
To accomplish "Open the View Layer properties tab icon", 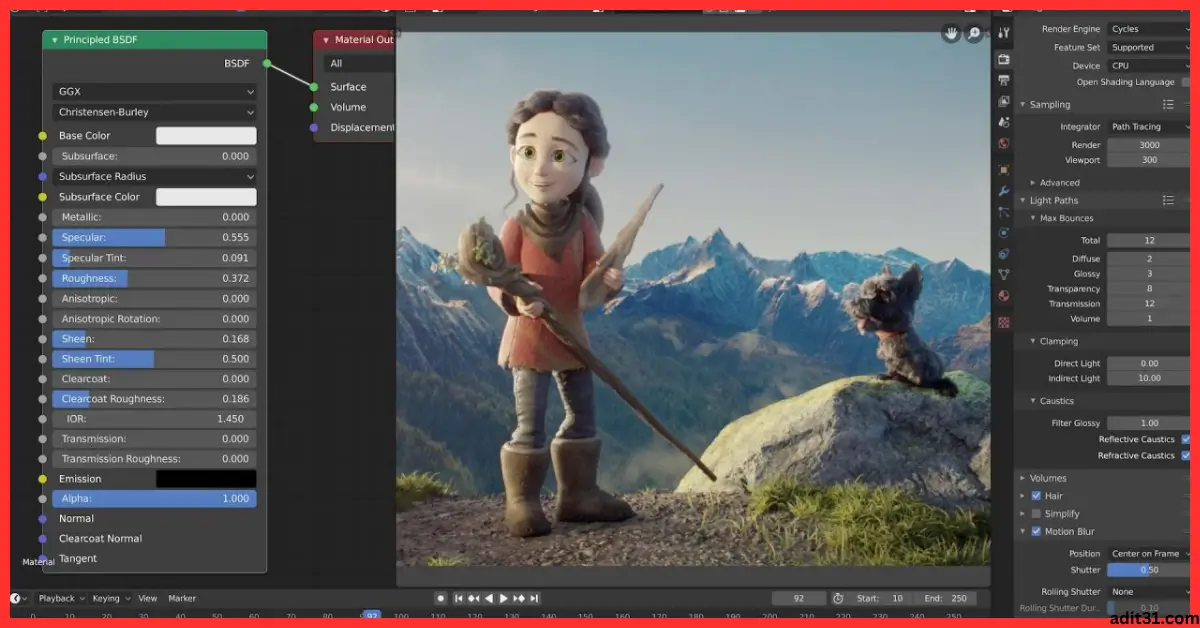I will (1004, 101).
